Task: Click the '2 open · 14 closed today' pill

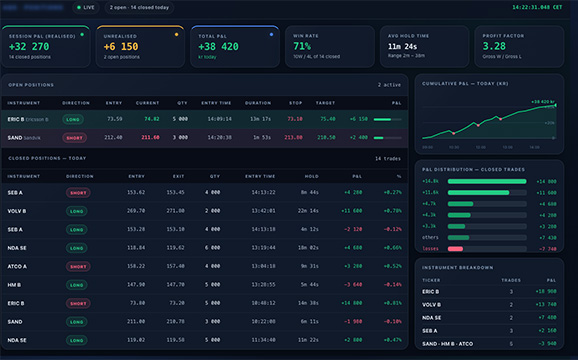Action: pyautogui.click(x=139, y=7)
